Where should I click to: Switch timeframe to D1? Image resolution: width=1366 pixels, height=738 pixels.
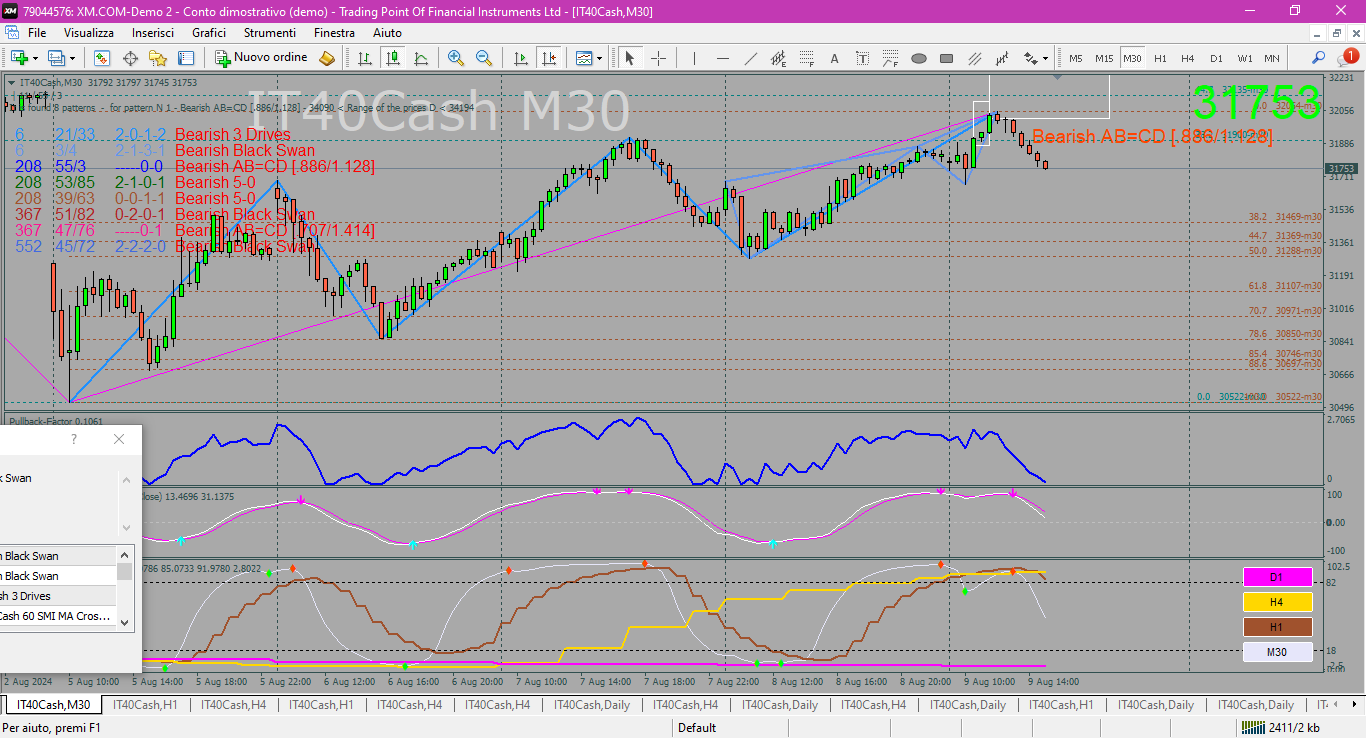[1216, 58]
